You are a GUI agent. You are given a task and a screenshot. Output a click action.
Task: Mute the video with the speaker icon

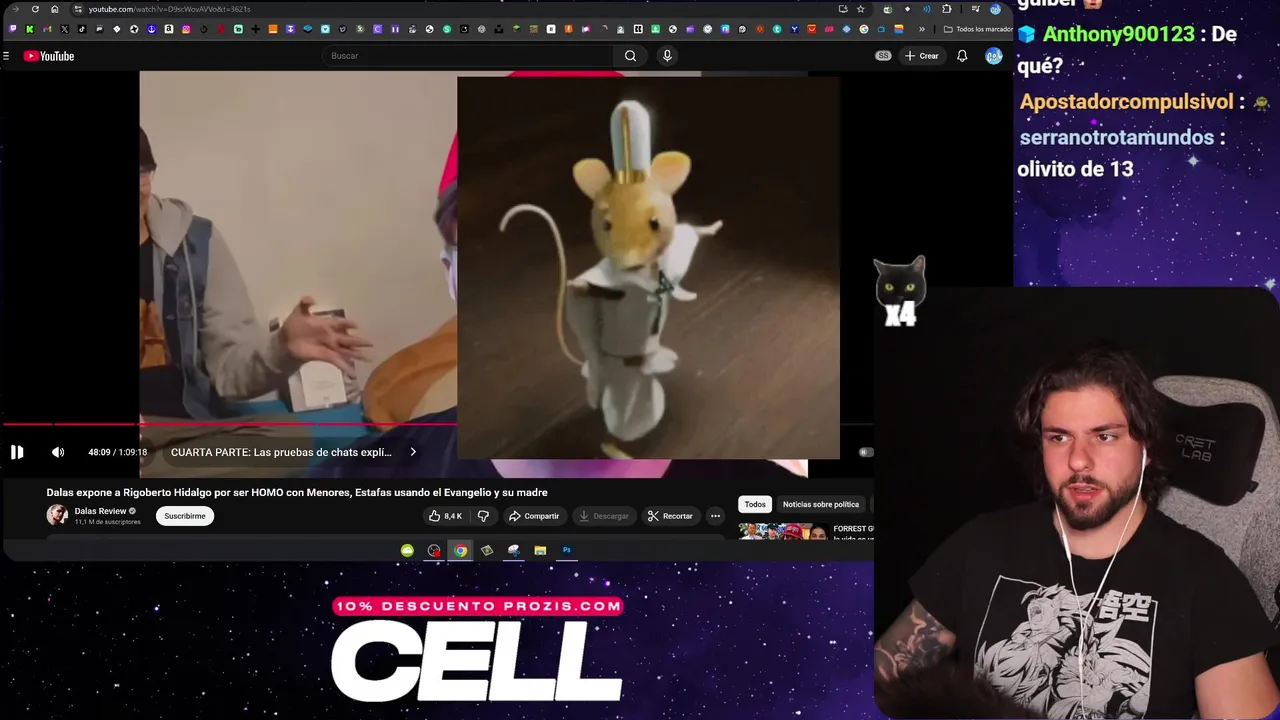[58, 452]
